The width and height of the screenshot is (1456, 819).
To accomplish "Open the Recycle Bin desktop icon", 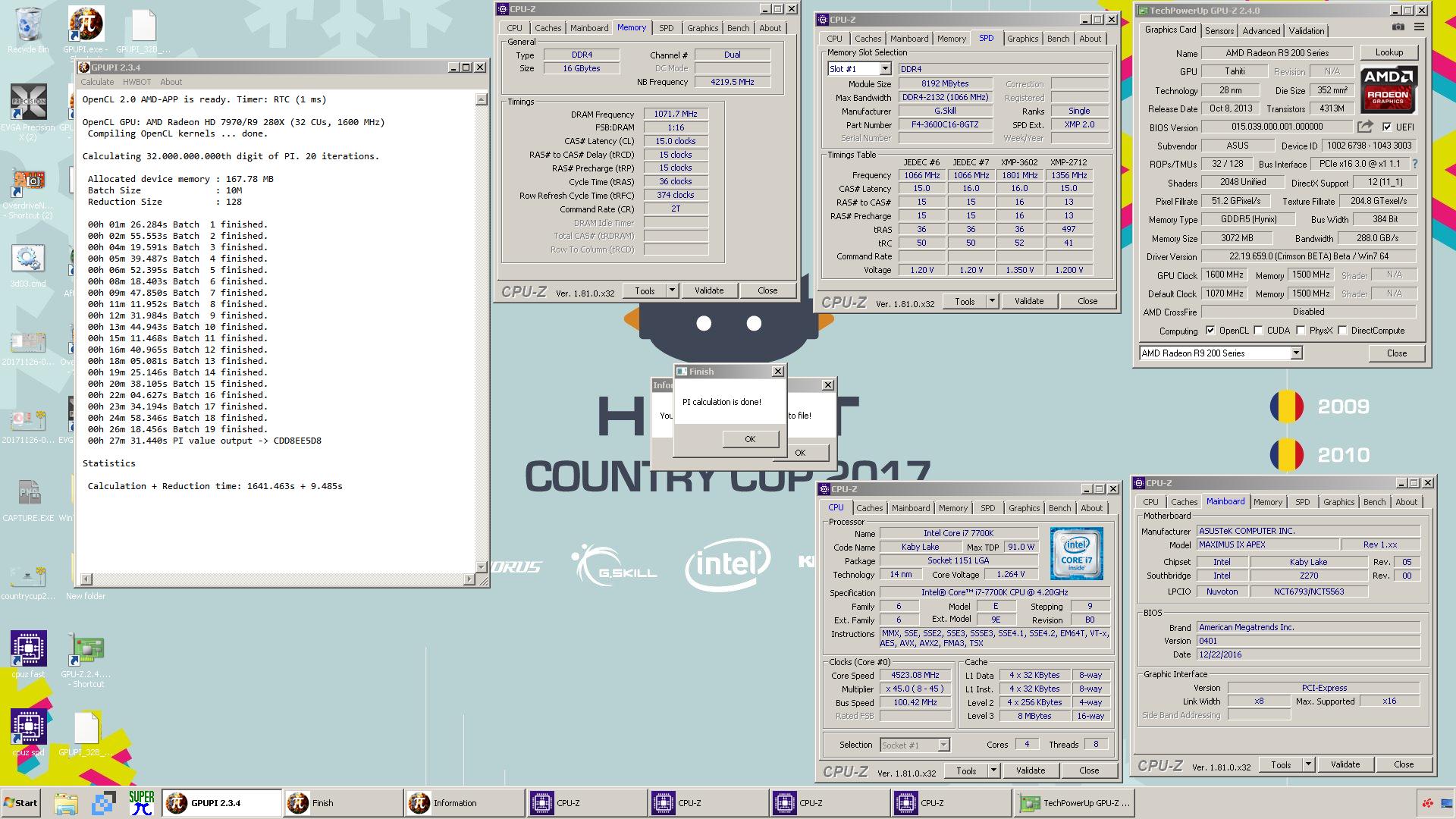I will coord(28,30).
